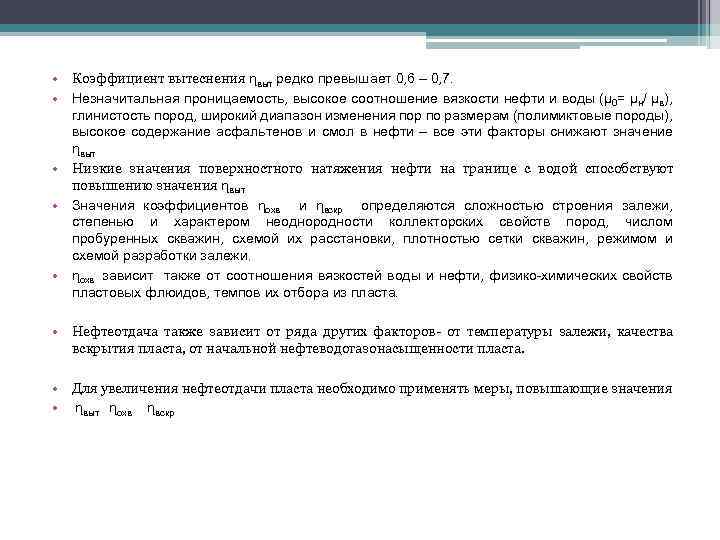
Task: Click the line starting 'Значения коэффициентов'
Action: 372,206
